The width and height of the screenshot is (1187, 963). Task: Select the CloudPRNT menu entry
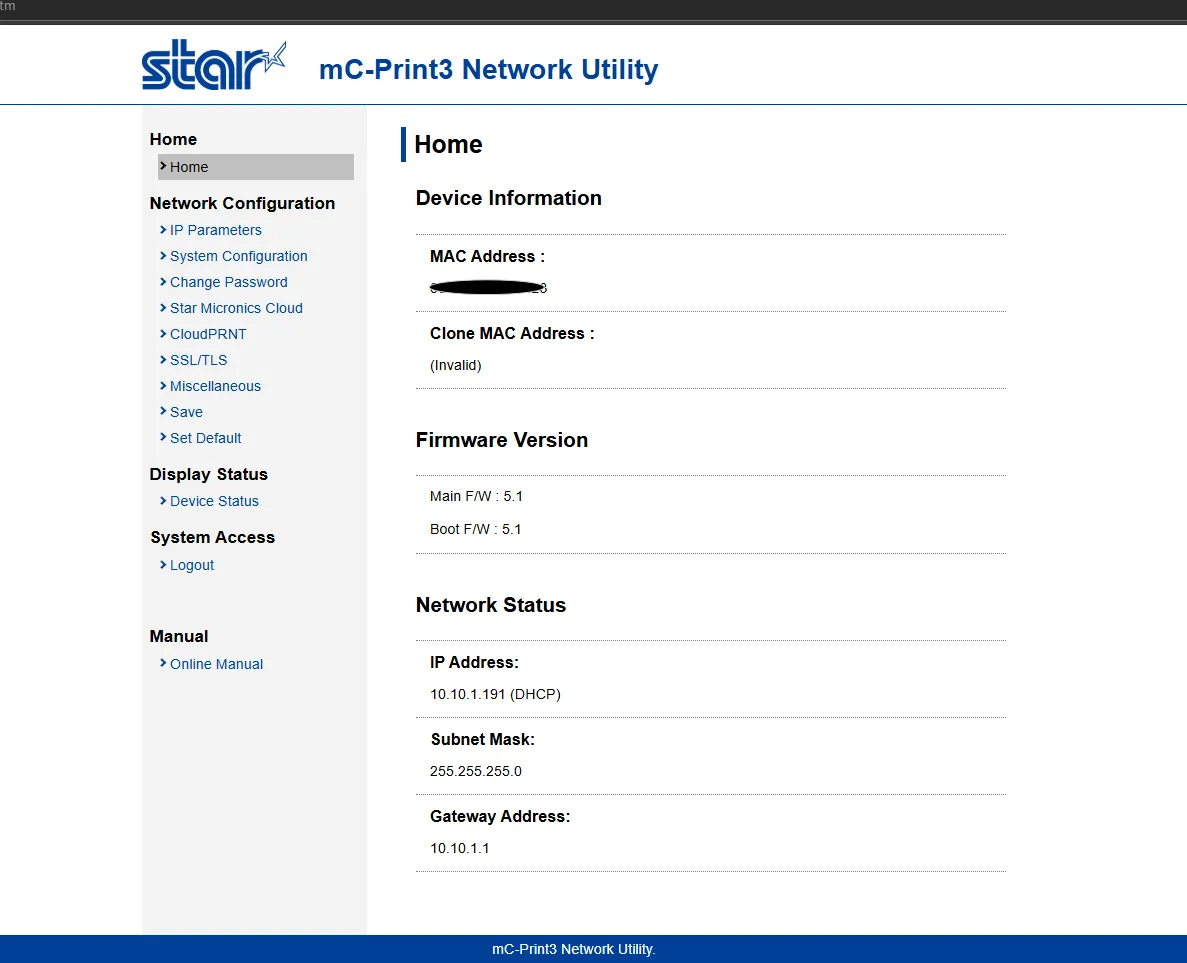pos(208,334)
